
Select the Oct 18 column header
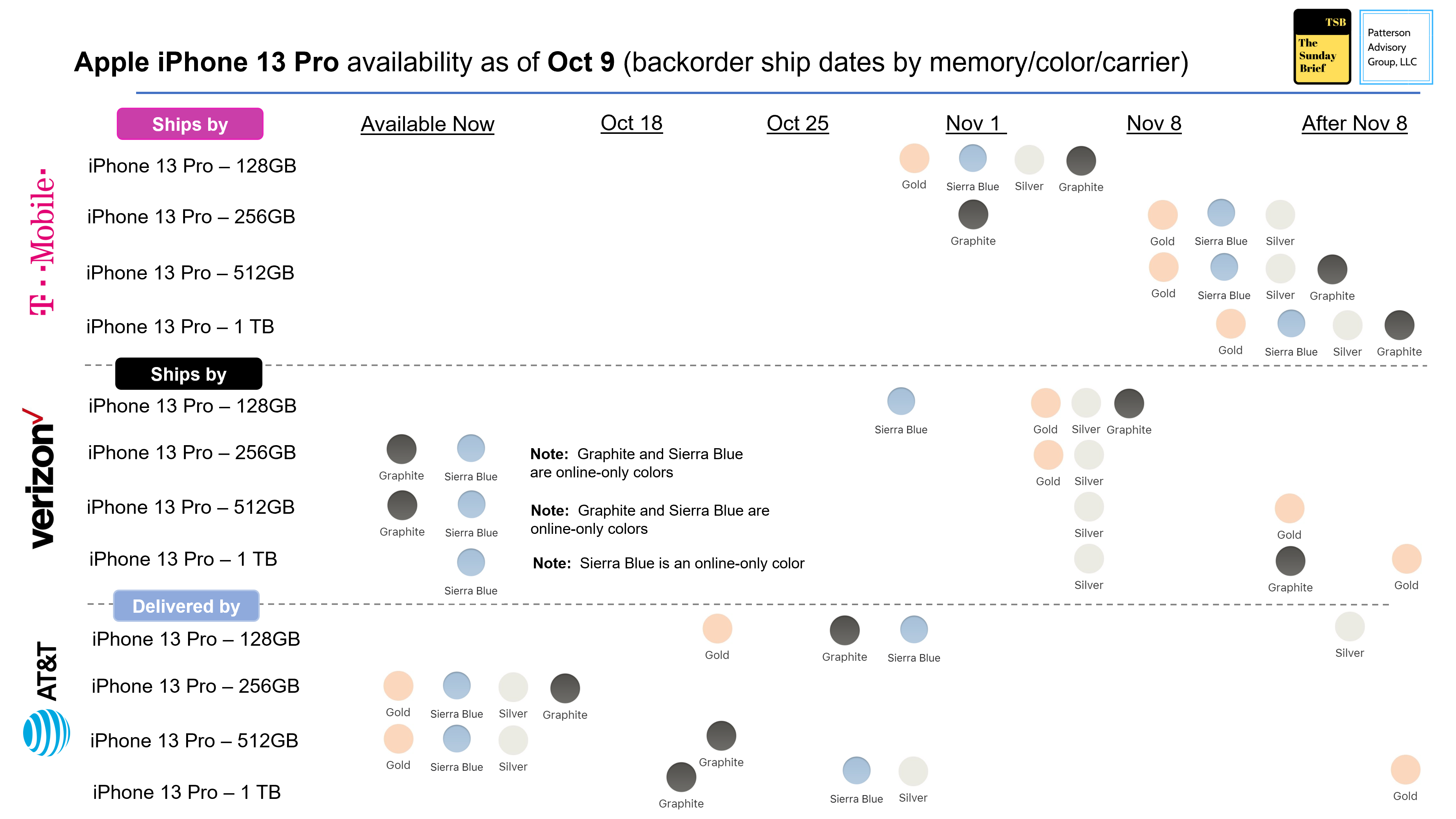(631, 122)
